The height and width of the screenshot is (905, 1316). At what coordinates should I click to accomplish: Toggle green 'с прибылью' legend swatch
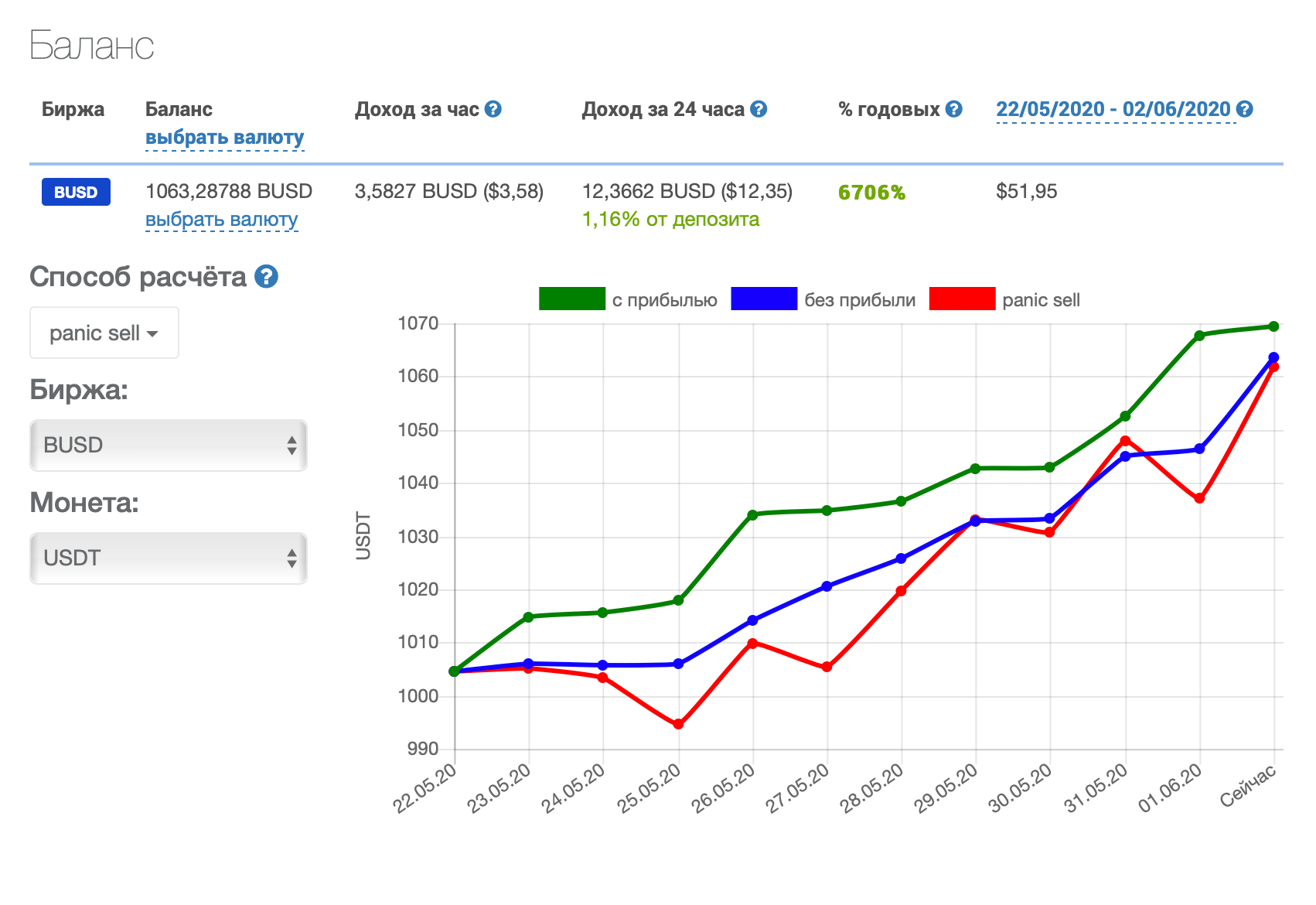(x=572, y=299)
